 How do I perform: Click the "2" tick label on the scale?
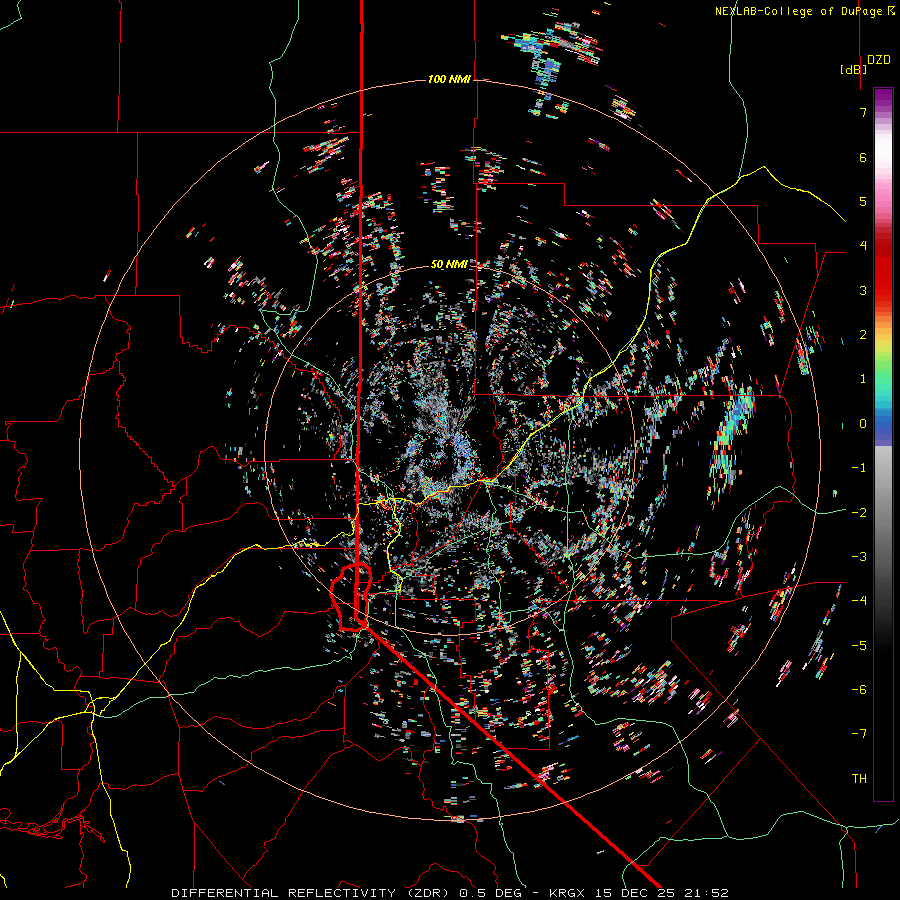point(863,335)
